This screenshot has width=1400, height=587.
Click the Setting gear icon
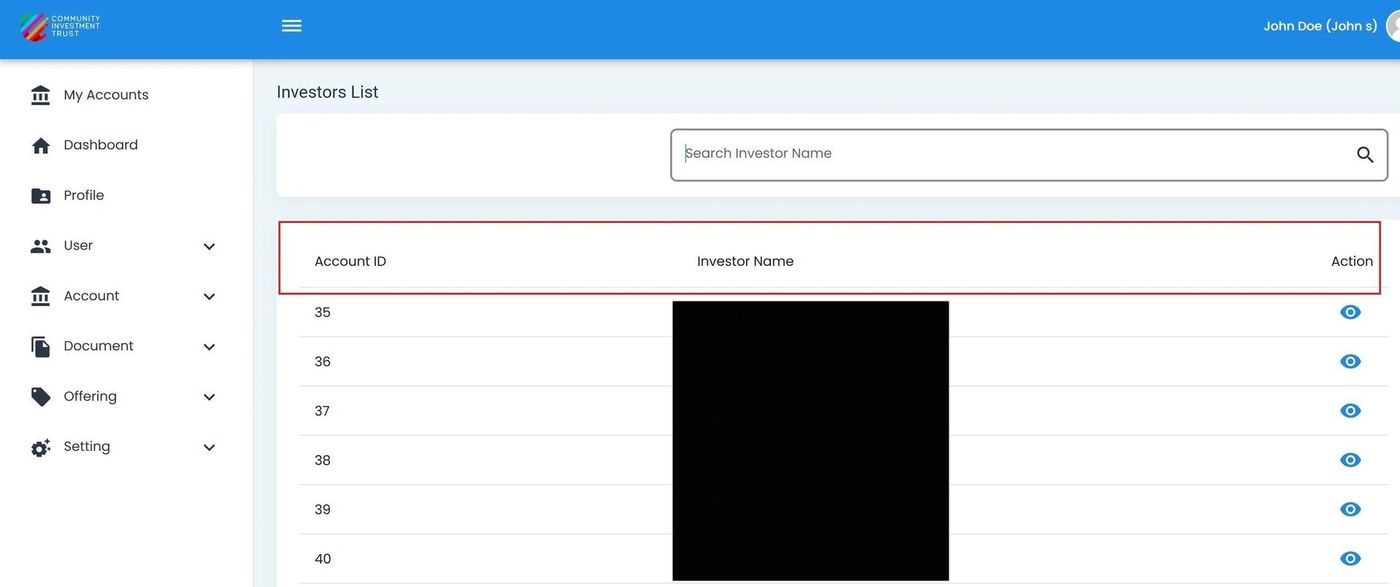tap(41, 448)
